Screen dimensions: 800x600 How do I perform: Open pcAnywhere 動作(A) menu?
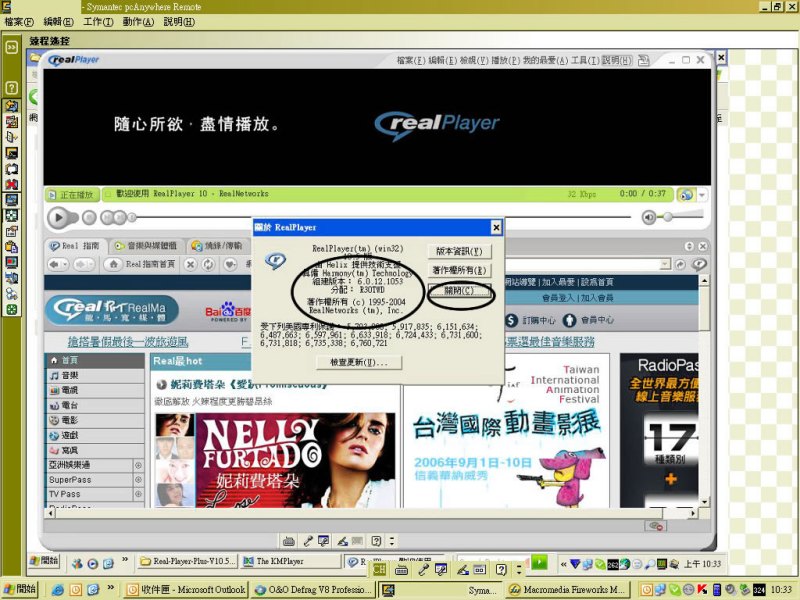(138, 22)
